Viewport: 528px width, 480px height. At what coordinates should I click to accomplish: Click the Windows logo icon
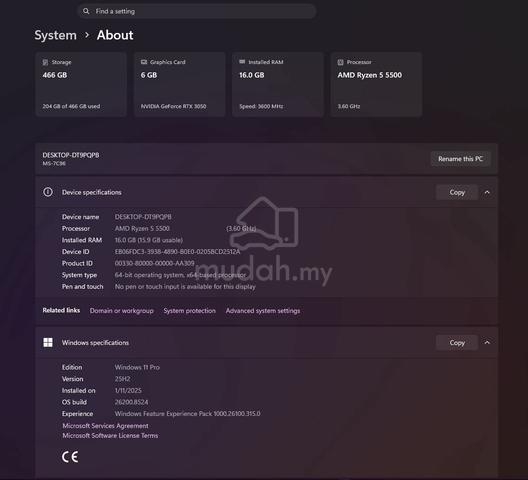[x=48, y=343]
